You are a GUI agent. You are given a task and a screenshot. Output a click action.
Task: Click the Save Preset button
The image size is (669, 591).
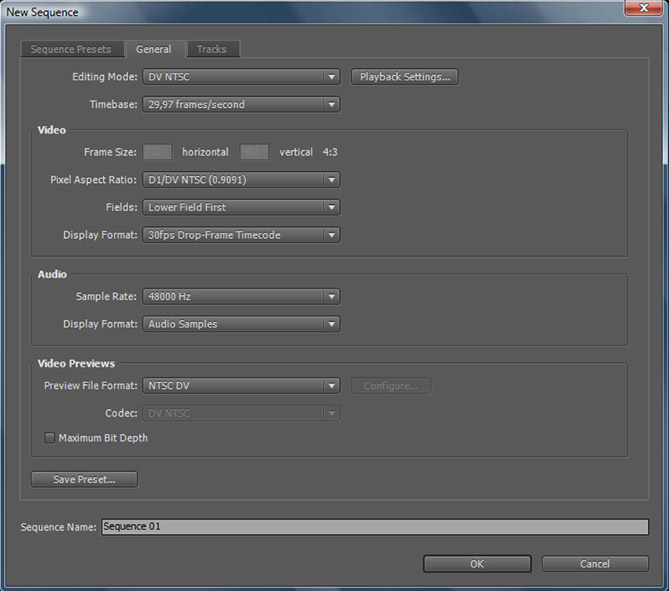[84, 480]
